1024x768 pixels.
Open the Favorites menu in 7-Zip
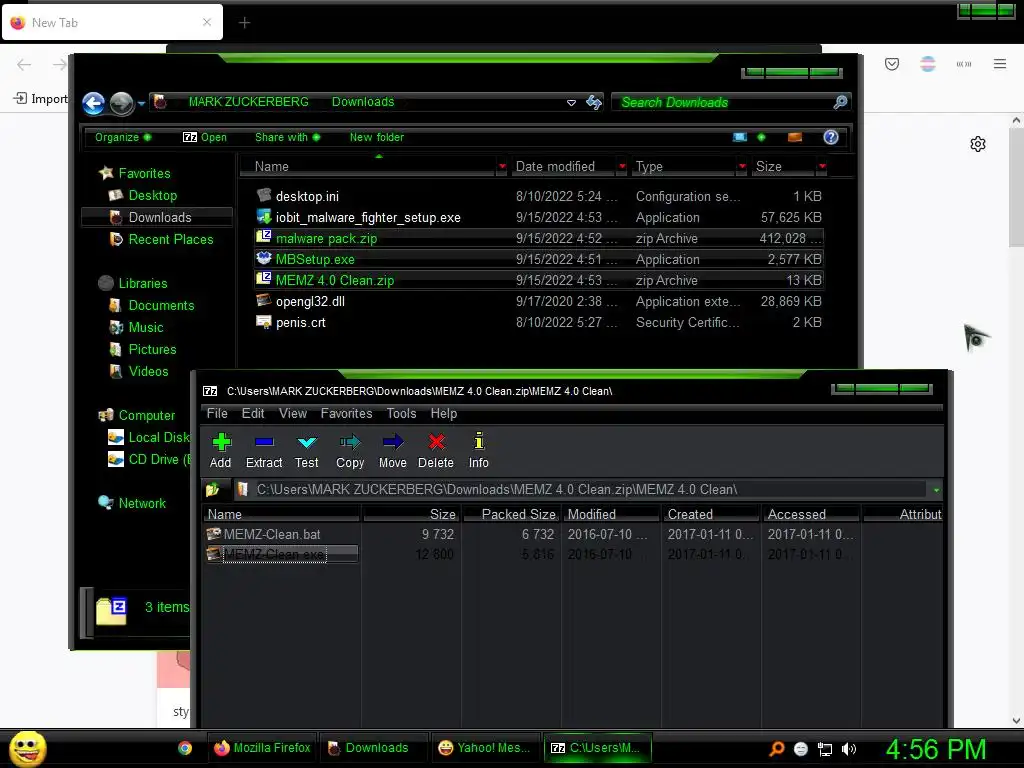[x=346, y=413]
